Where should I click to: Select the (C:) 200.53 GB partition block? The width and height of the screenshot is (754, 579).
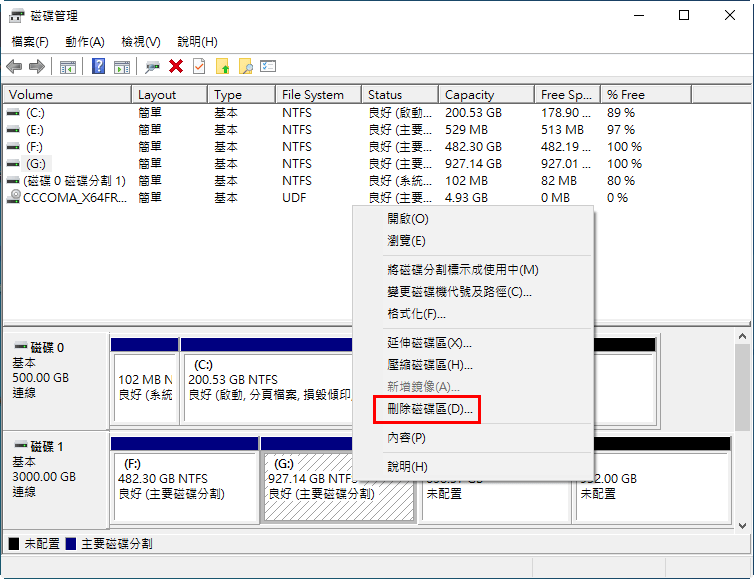(x=267, y=381)
